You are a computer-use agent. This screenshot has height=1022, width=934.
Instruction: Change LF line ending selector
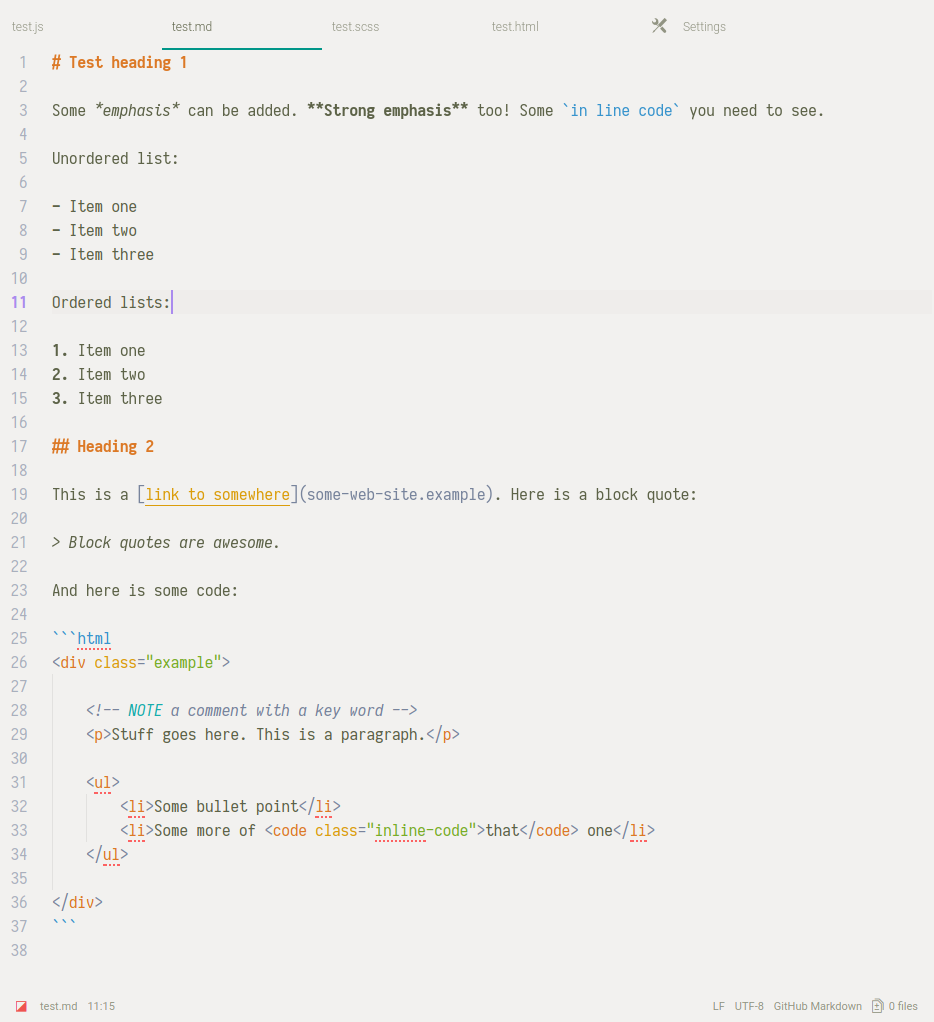pyautogui.click(x=718, y=1006)
